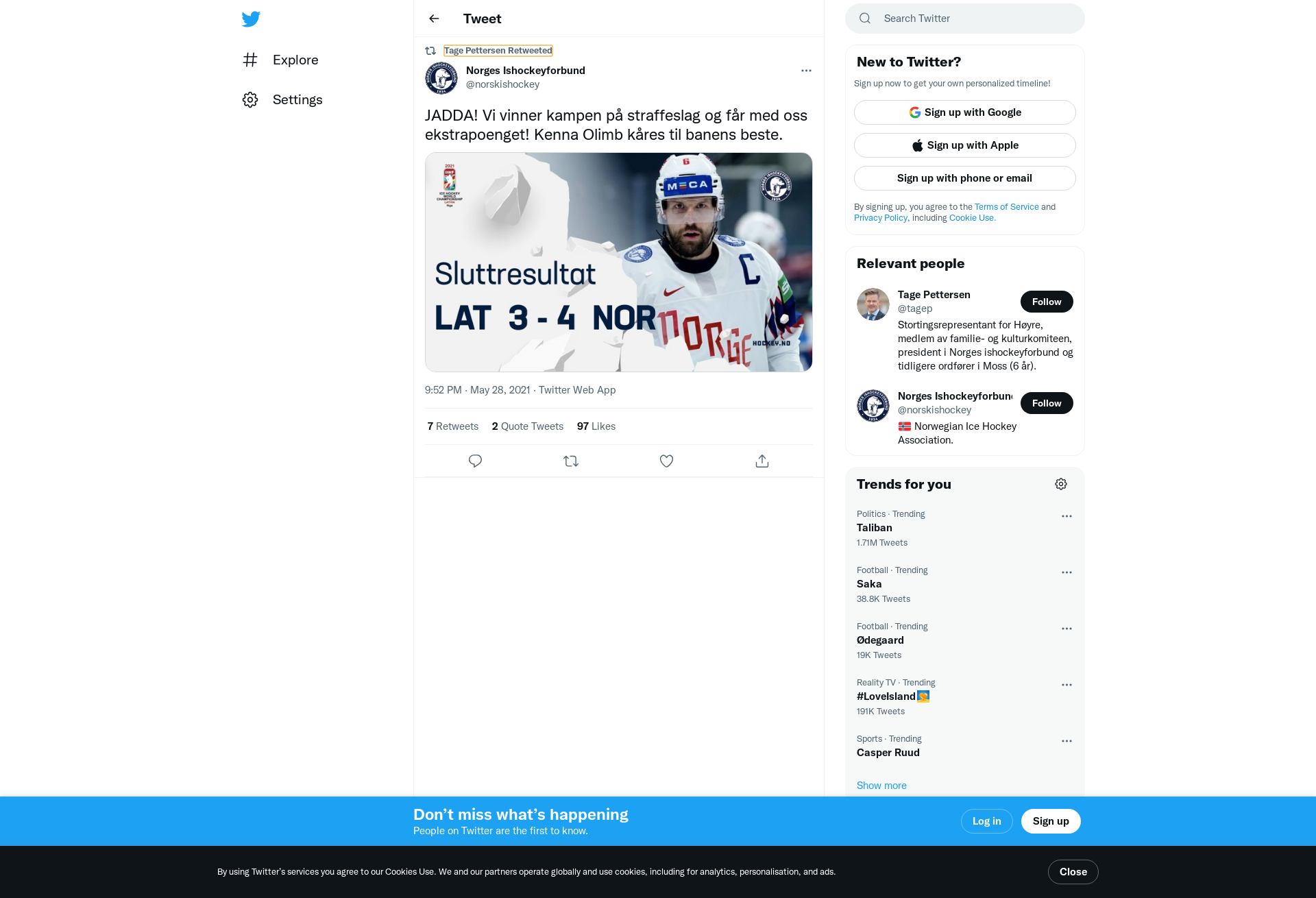Follow Tage Pettersen
The width and height of the screenshot is (1316, 898).
click(x=1047, y=302)
